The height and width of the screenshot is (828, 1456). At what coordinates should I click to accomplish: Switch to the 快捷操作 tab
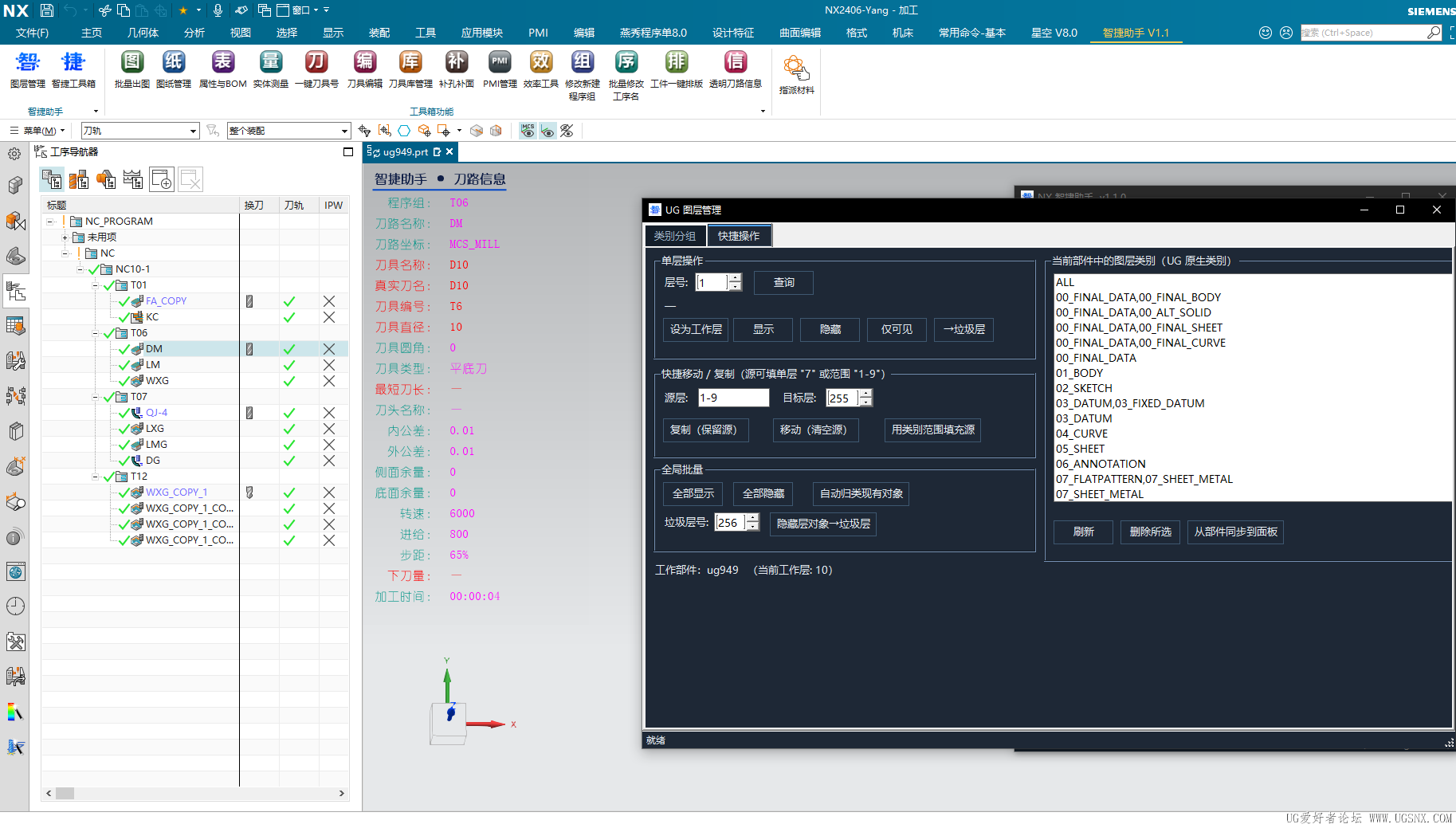[739, 236]
